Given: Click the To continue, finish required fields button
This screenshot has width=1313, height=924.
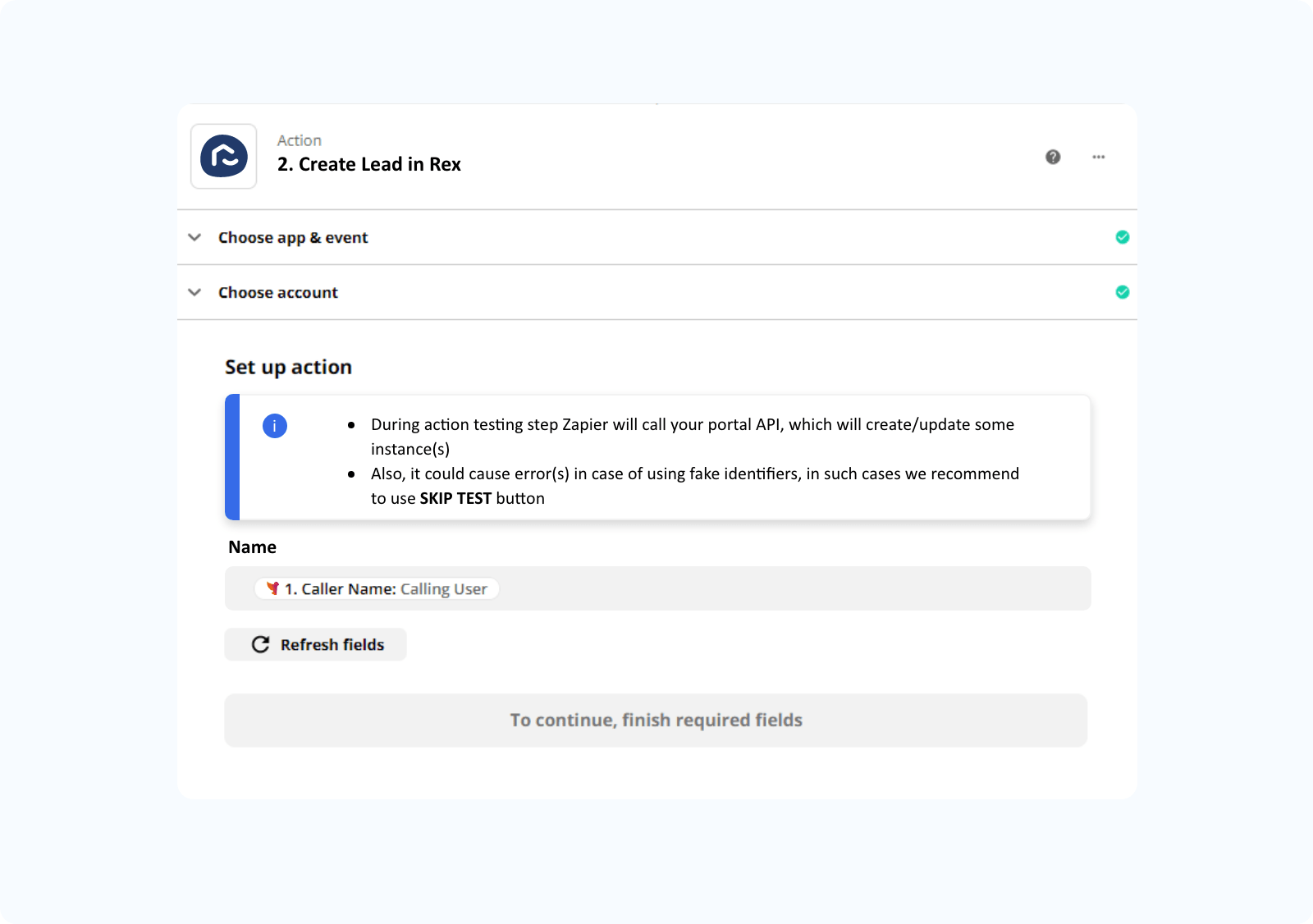Looking at the screenshot, I should (656, 720).
